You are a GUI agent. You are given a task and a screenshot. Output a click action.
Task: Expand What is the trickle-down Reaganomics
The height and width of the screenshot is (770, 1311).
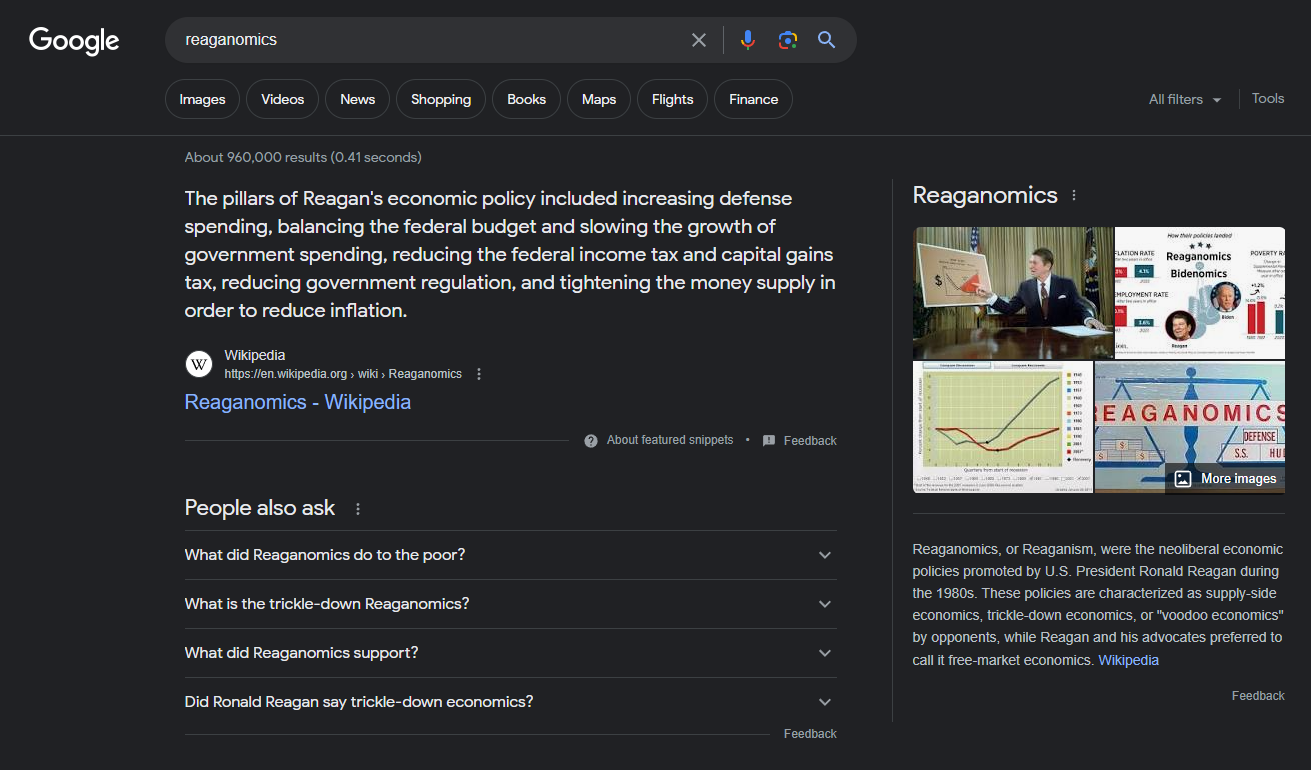pyautogui.click(x=511, y=604)
